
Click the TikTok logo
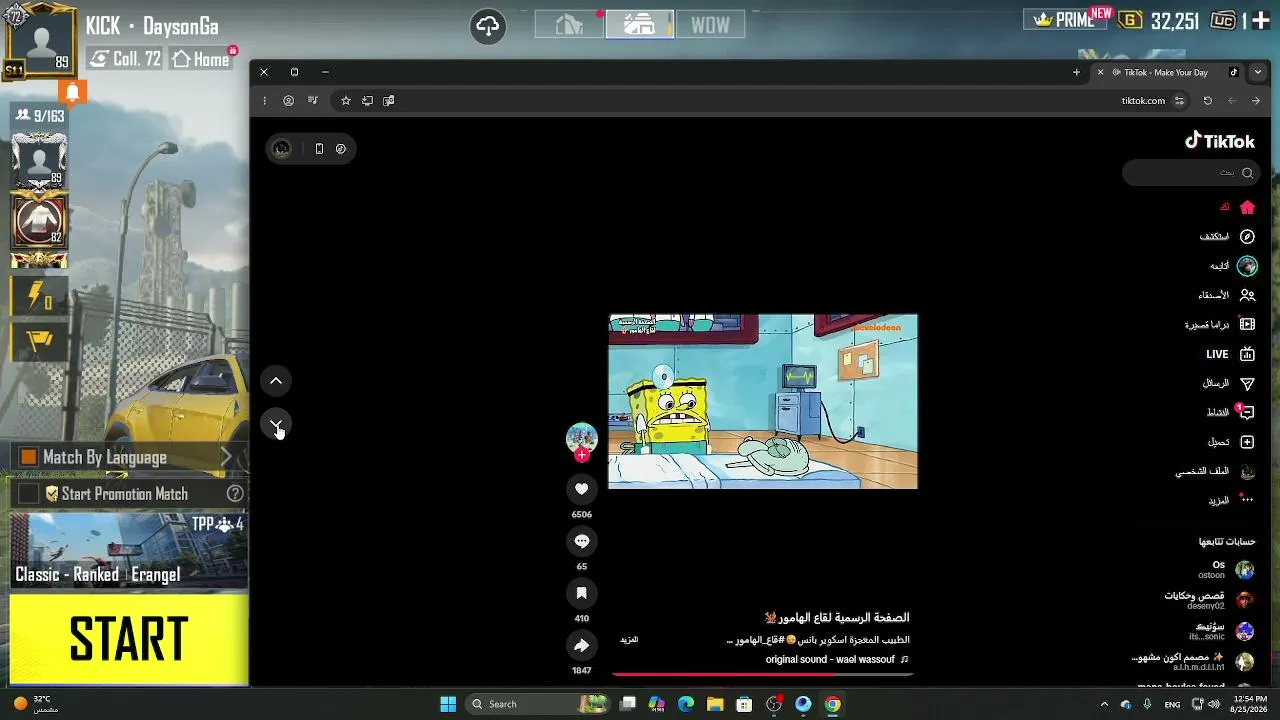[x=1219, y=141]
